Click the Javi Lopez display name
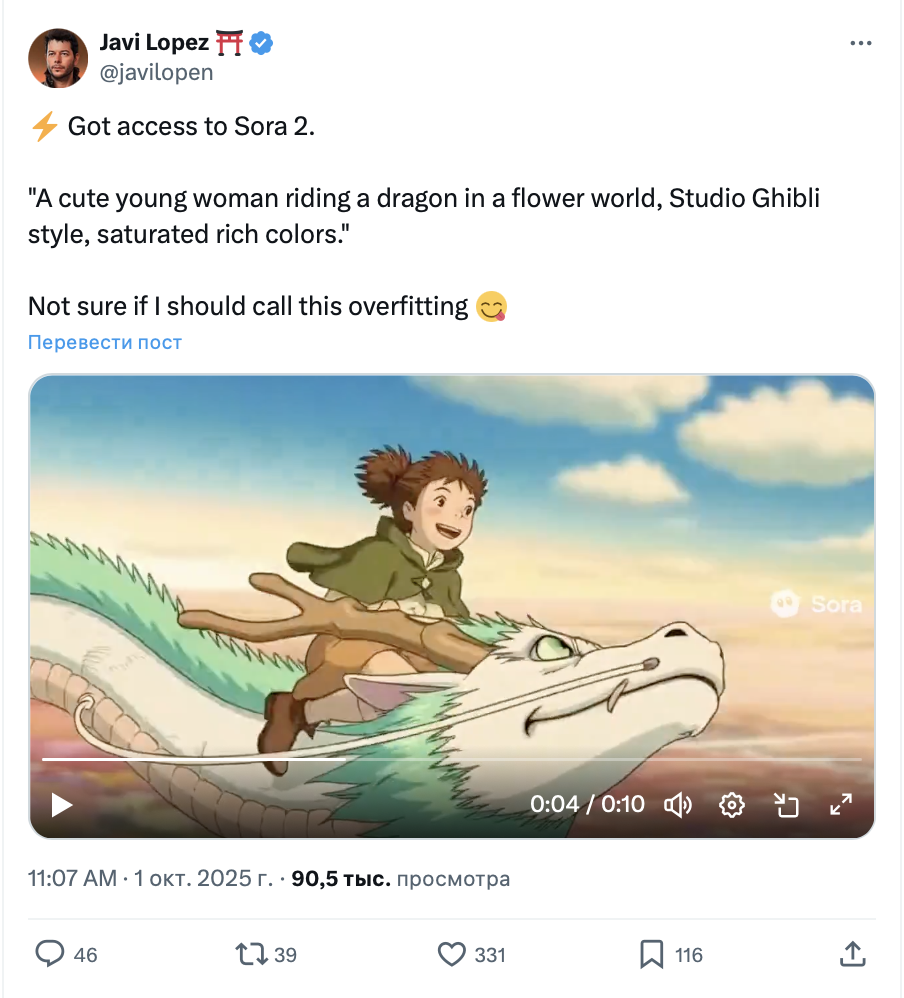The width and height of the screenshot is (904, 998). (x=154, y=43)
